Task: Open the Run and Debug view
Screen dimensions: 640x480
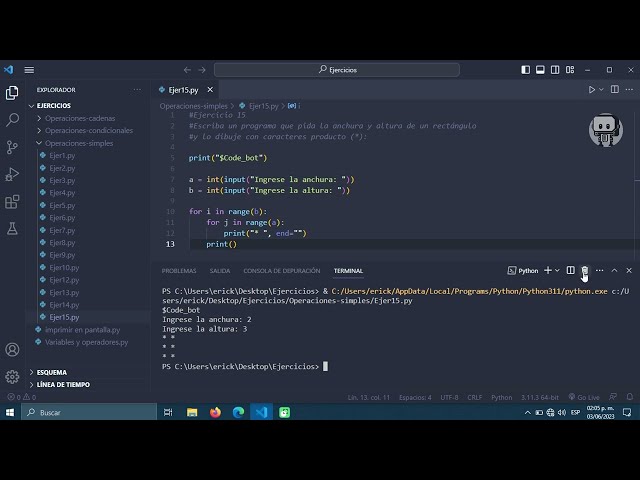Action: click(x=12, y=174)
